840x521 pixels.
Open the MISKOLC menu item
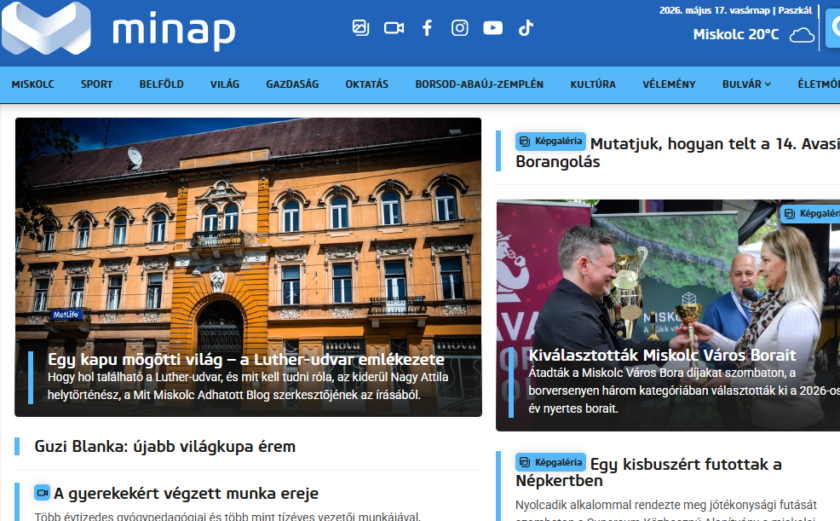point(33,84)
